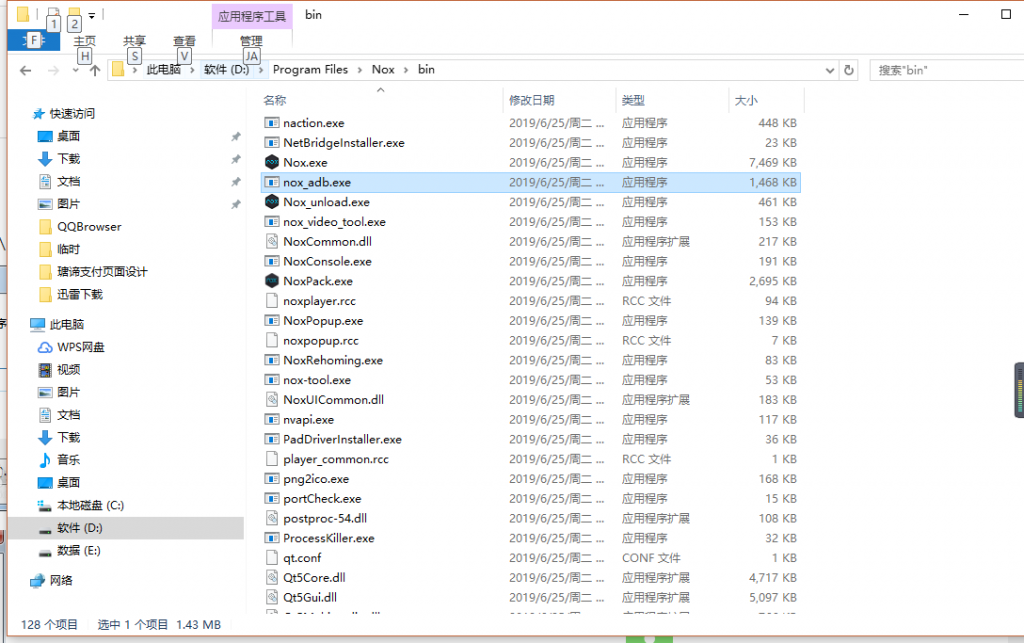Image resolution: width=1024 pixels, height=643 pixels.
Task: Sort by the 修改日期 column header
Action: 532,100
